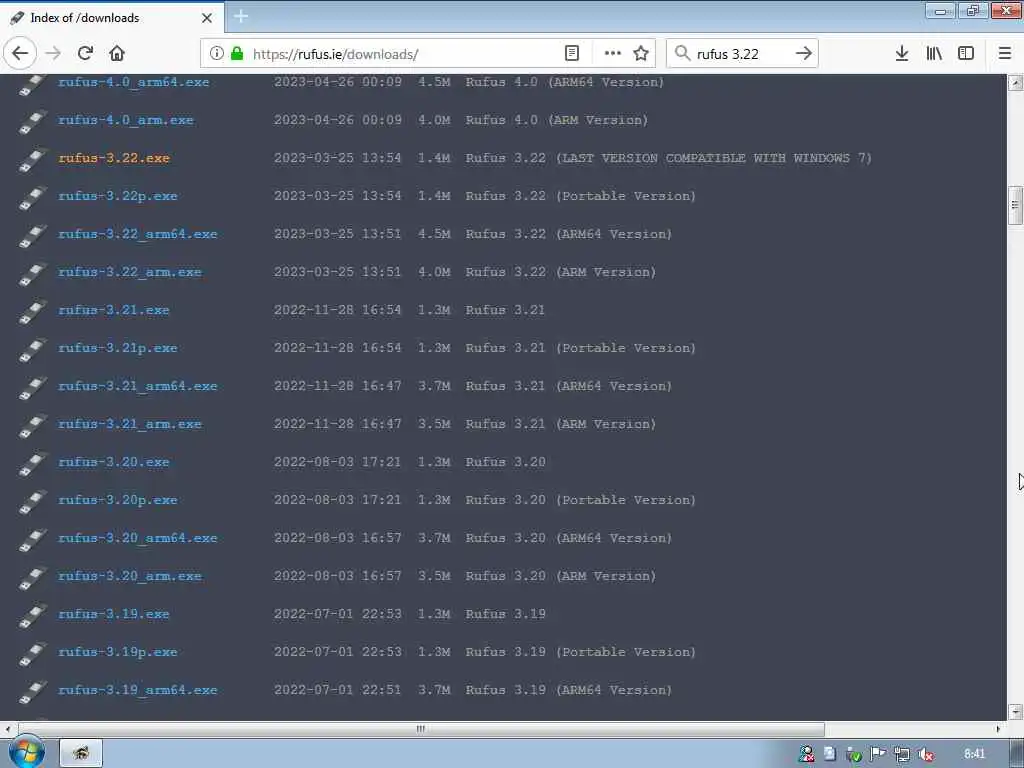
Task: Open the browser home page
Action: tap(117, 54)
